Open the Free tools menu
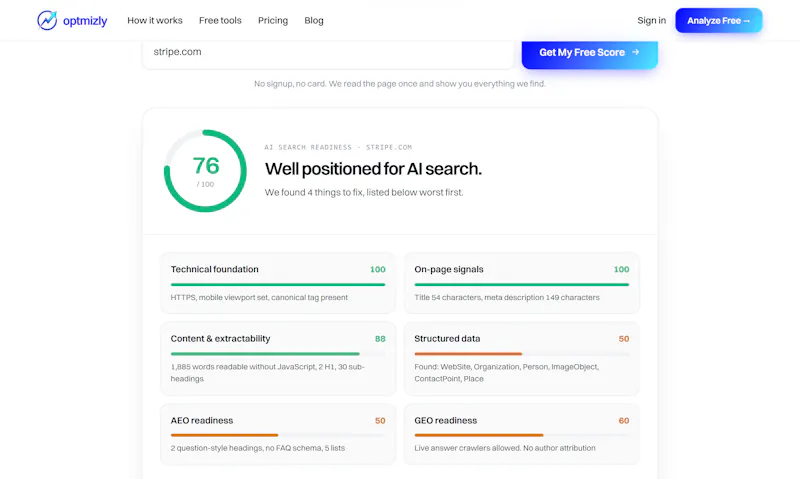800x479 pixels. click(220, 20)
